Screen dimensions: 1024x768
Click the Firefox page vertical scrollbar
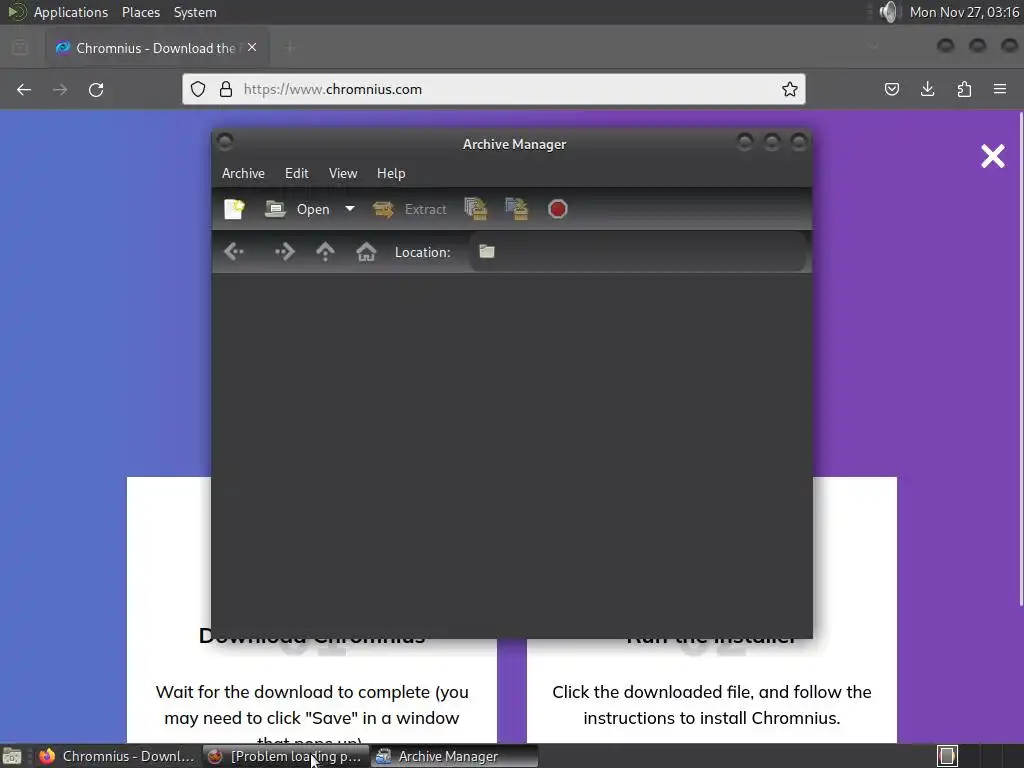coord(1020,359)
